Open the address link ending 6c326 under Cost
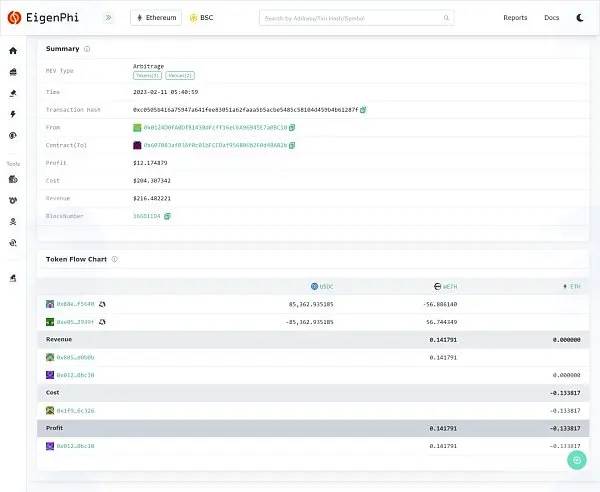 pyautogui.click(x=75, y=411)
